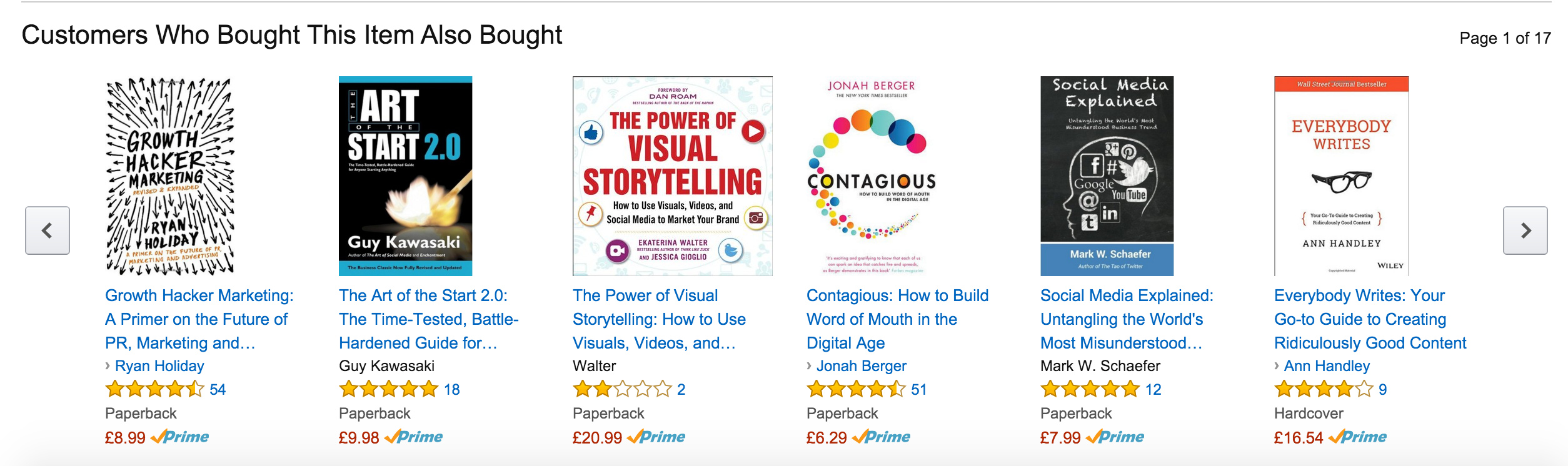Click star rating for Growth Hacker Marketing

point(154,390)
